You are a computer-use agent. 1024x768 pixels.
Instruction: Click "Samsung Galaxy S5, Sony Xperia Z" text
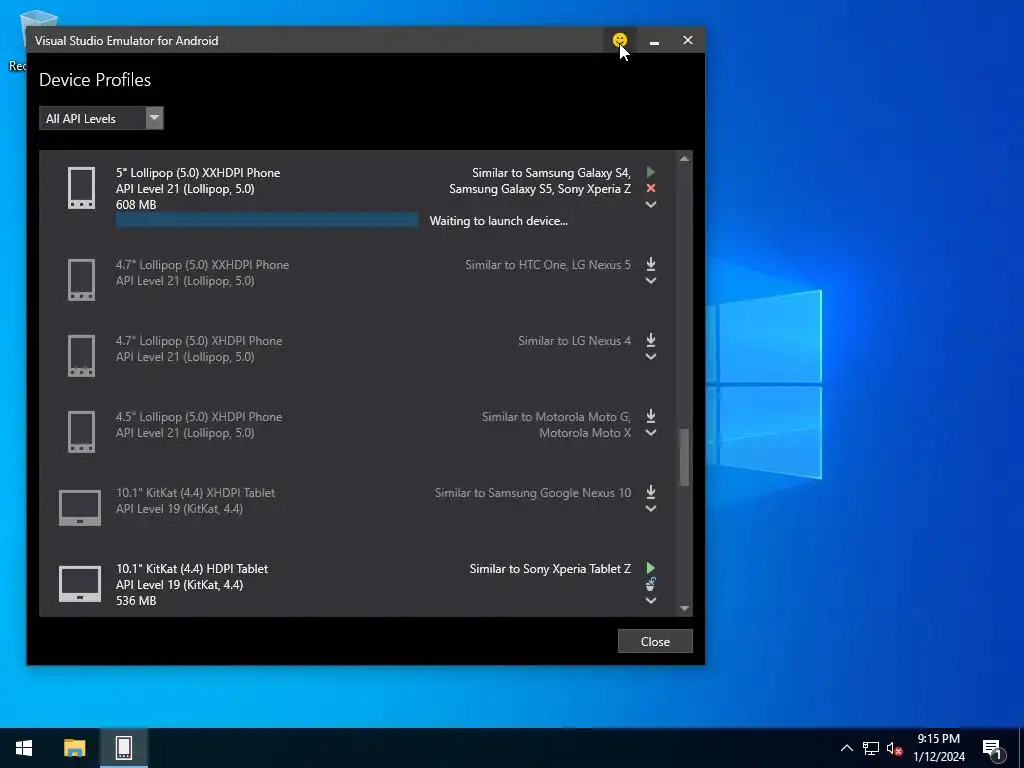540,189
